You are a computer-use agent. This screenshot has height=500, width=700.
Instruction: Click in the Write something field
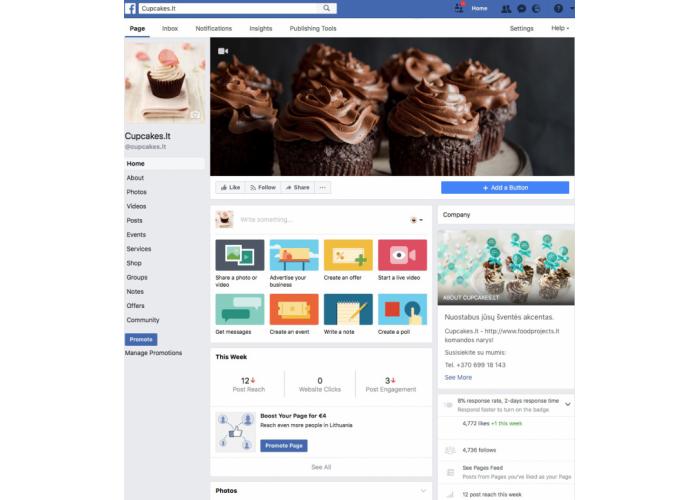[321, 220]
